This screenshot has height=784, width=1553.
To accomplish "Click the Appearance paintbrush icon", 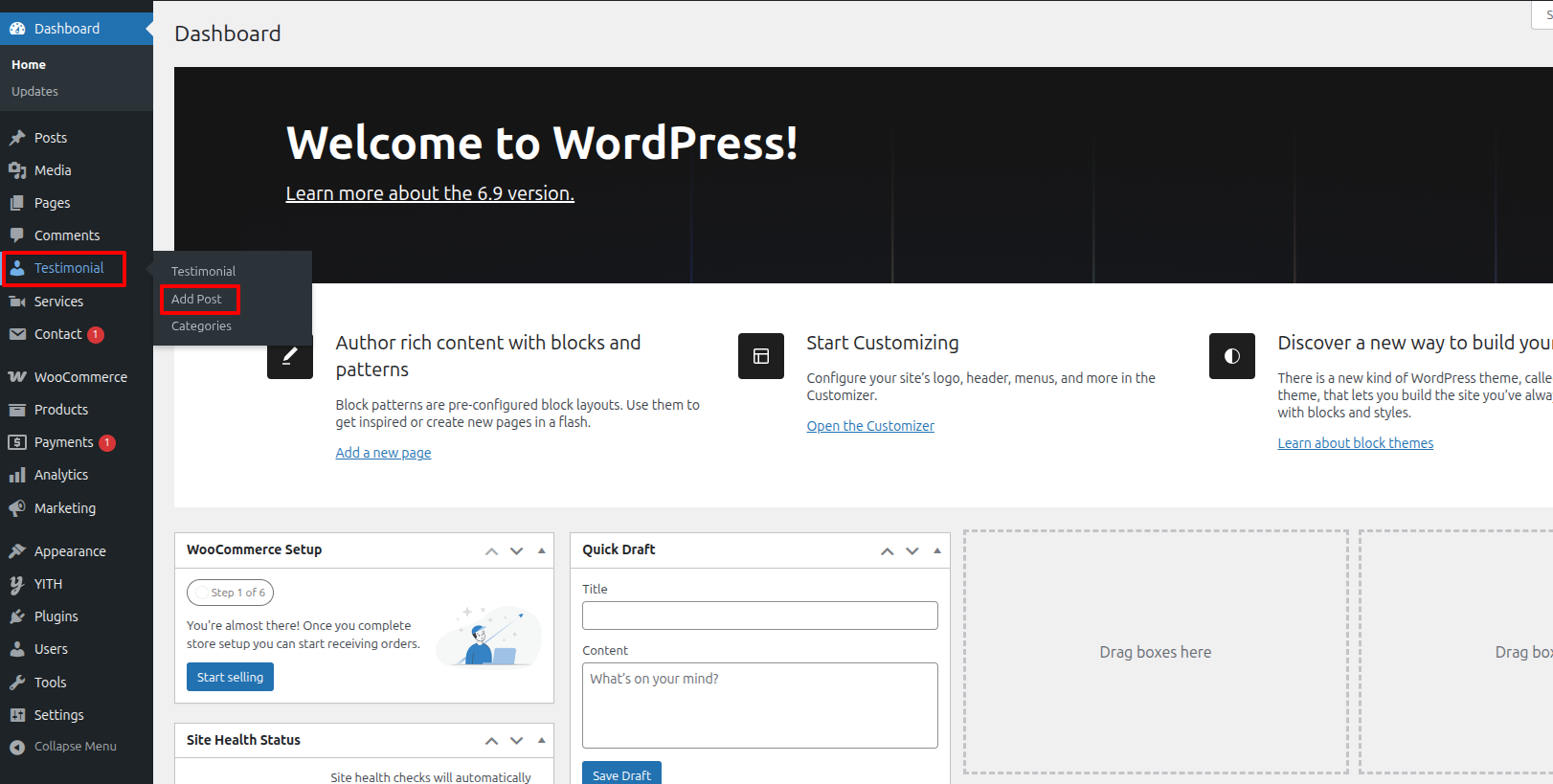I will pos(17,551).
